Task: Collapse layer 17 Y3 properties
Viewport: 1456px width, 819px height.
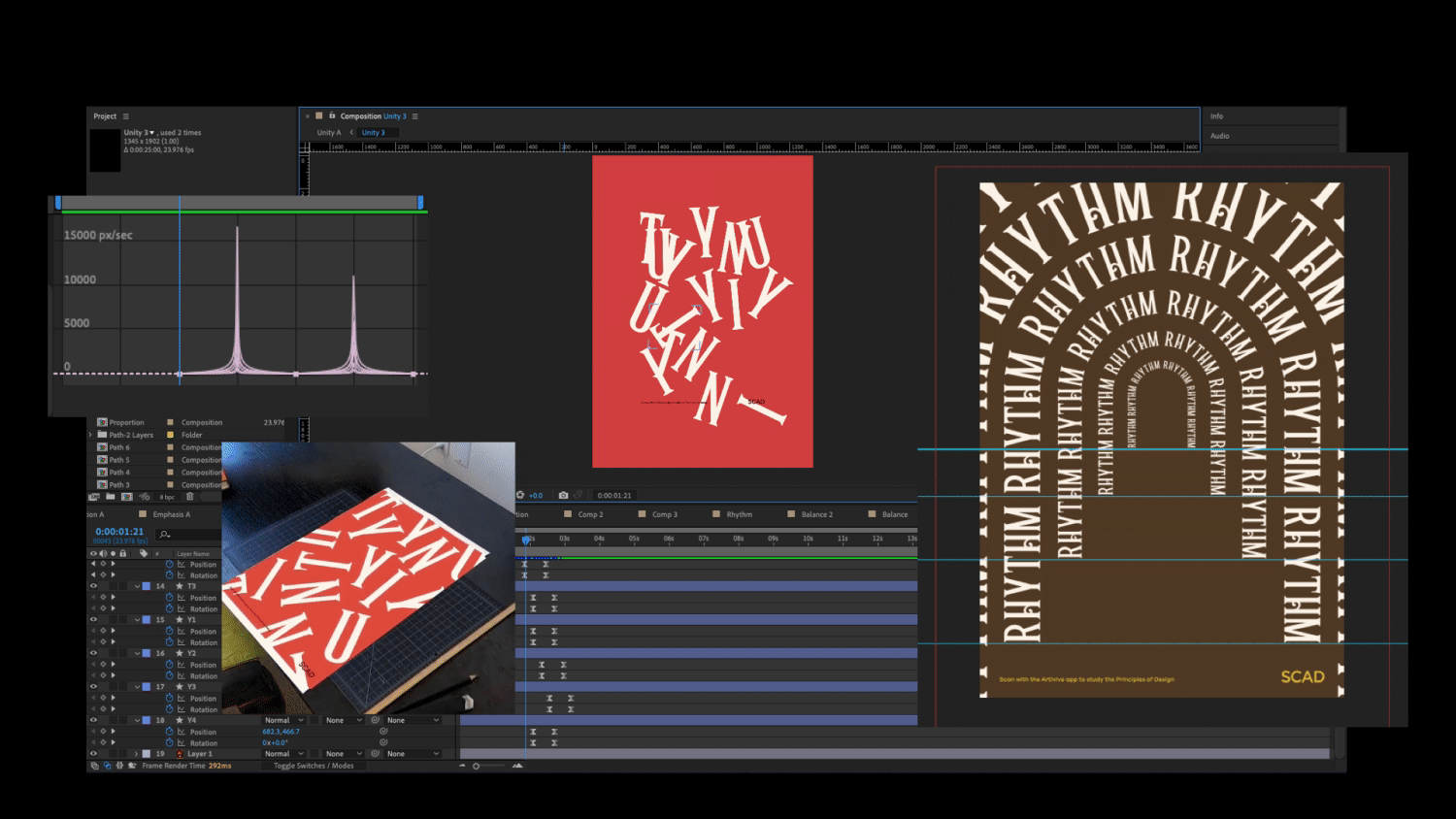Action: (137, 687)
